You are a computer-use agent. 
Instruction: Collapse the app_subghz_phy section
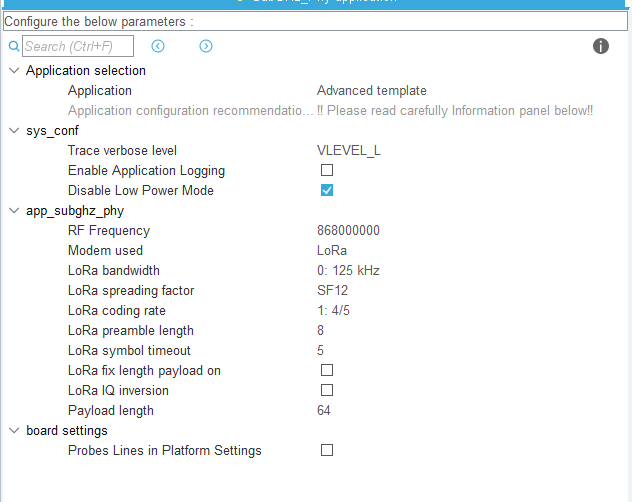[x=13, y=210]
